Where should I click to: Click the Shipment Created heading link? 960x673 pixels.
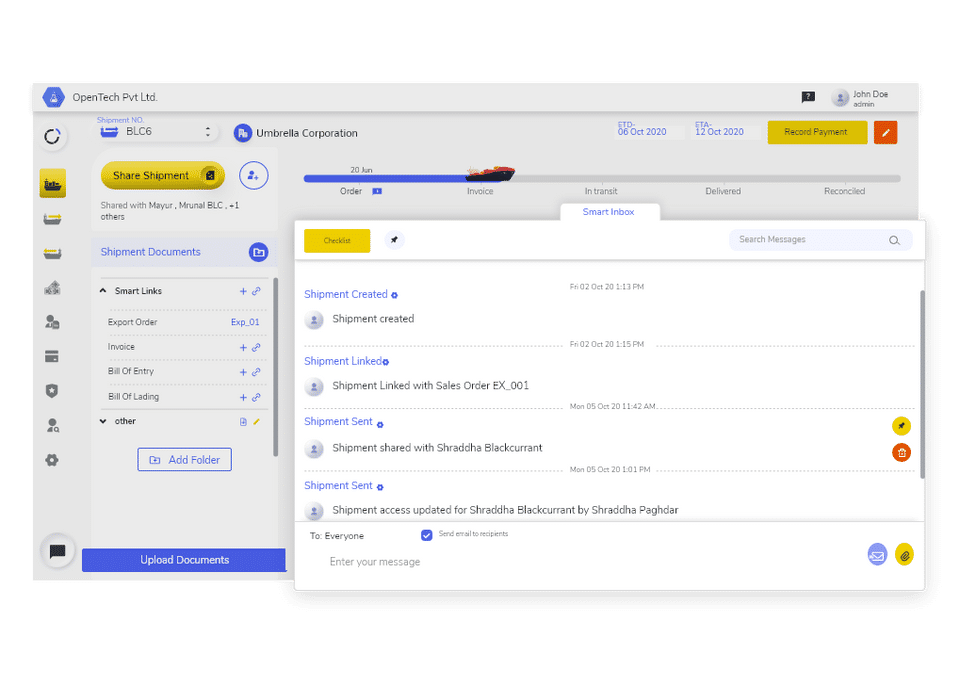(x=346, y=295)
